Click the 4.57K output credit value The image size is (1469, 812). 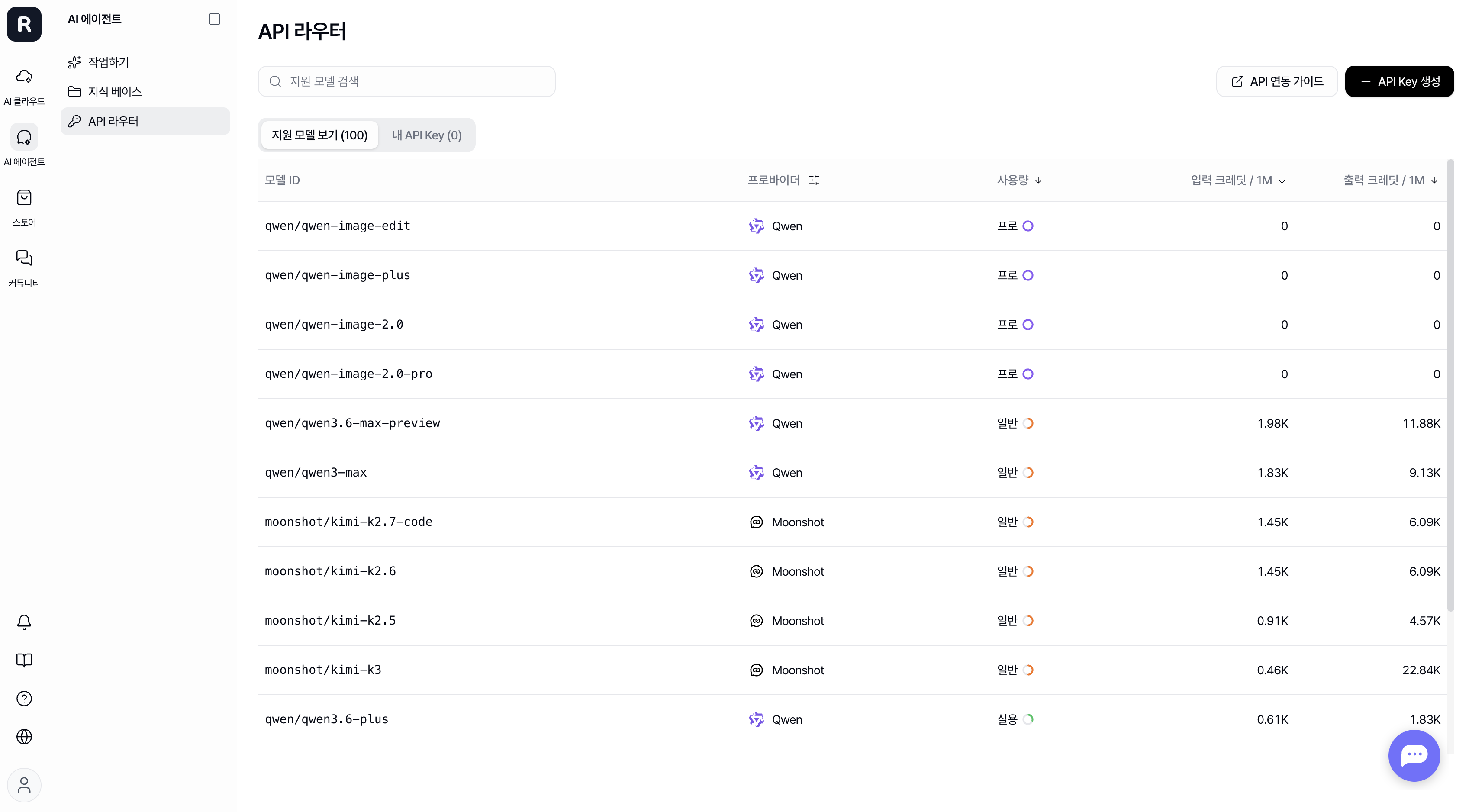pos(1424,620)
